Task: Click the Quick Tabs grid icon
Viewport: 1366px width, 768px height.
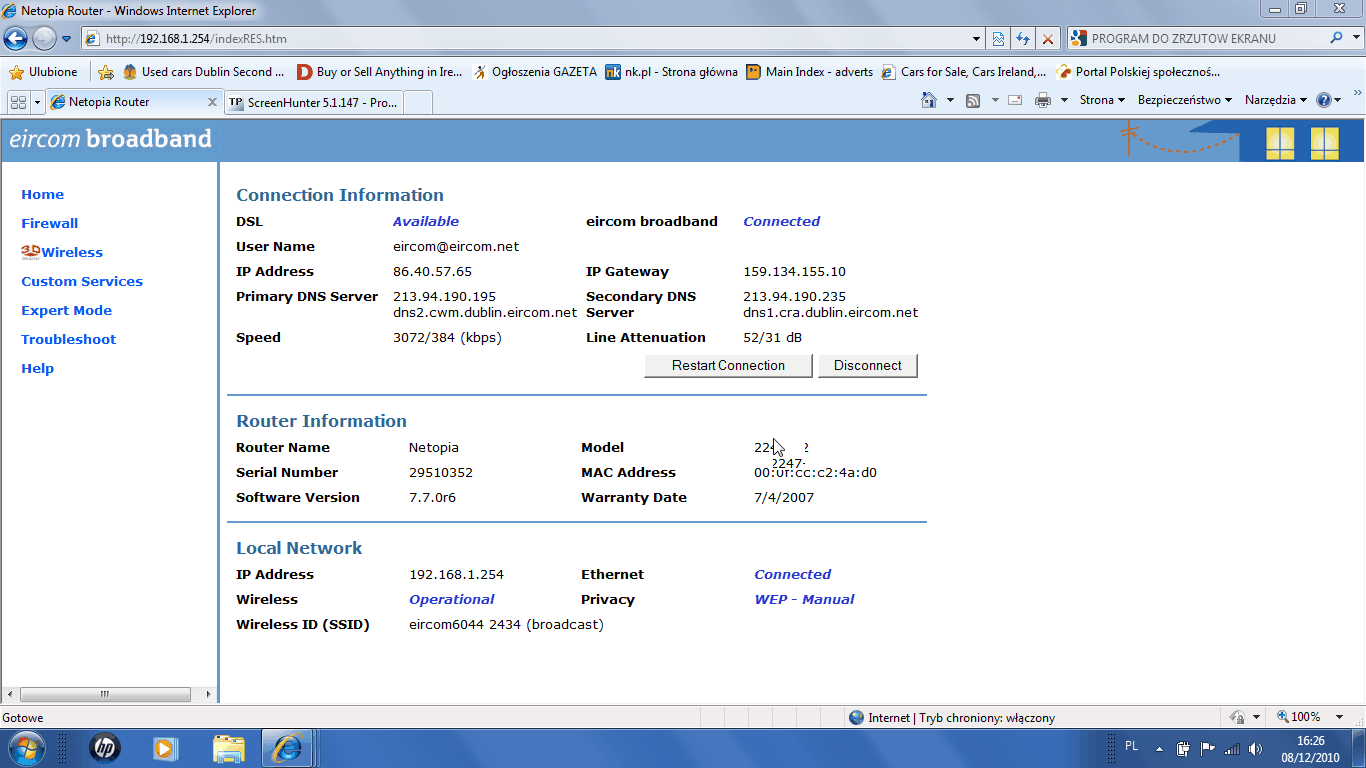Action: click(18, 102)
